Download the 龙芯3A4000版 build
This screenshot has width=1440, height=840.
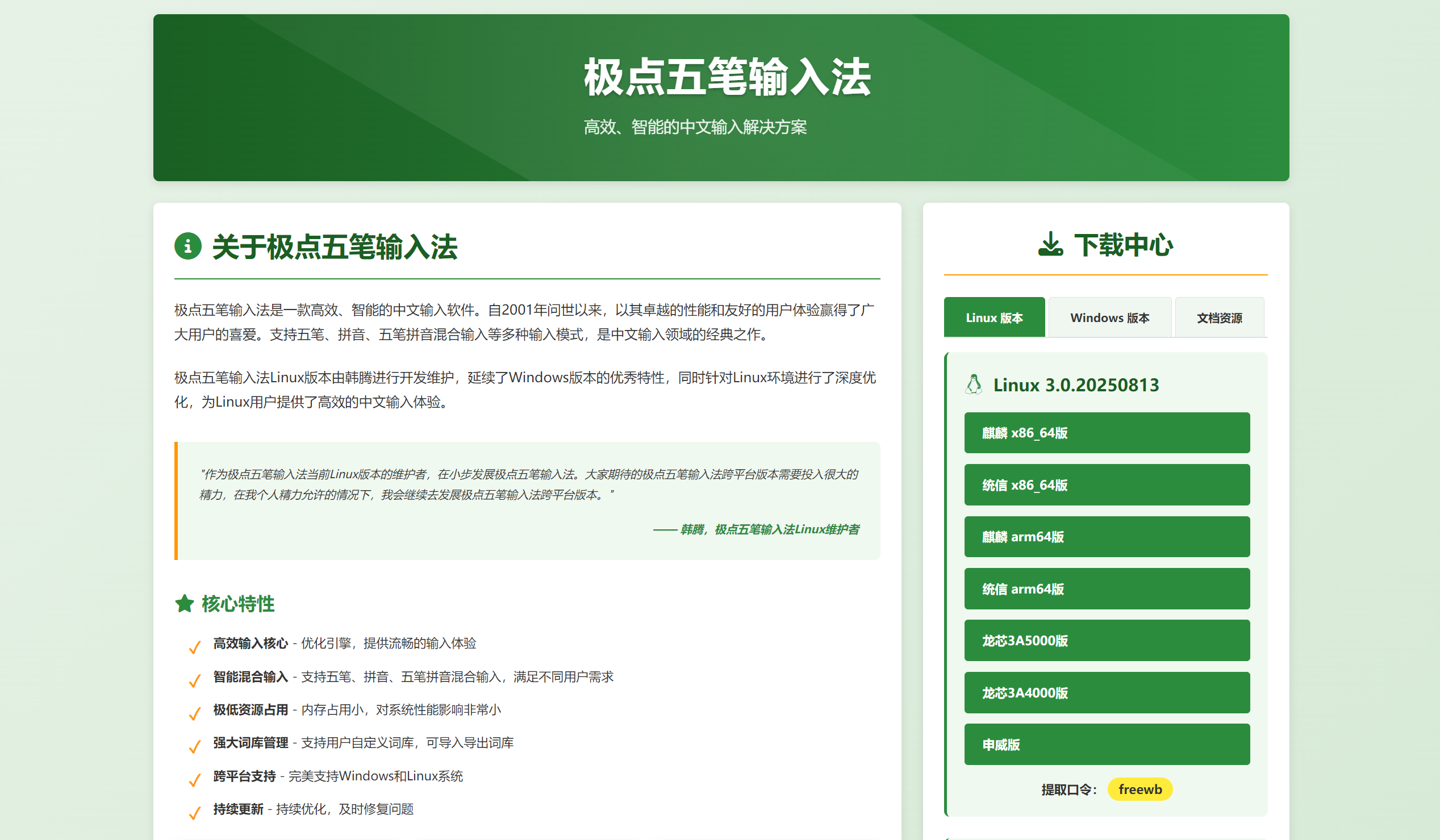pyautogui.click(x=1107, y=692)
